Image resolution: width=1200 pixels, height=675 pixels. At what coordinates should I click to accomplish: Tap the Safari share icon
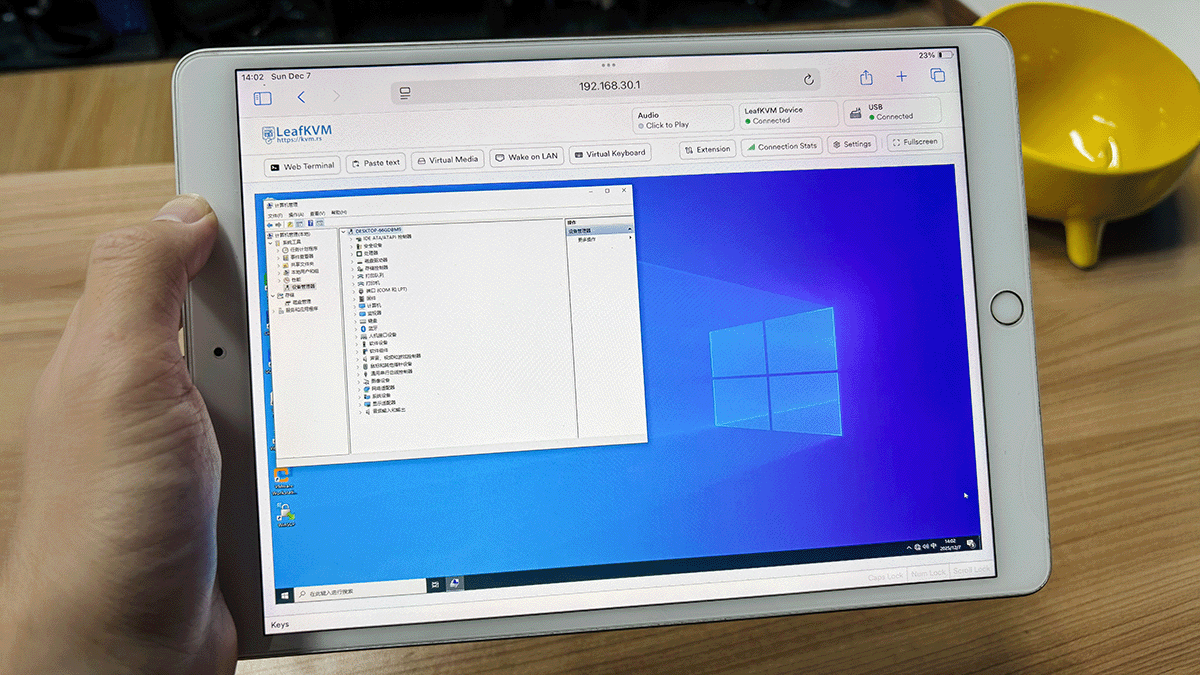pos(866,77)
